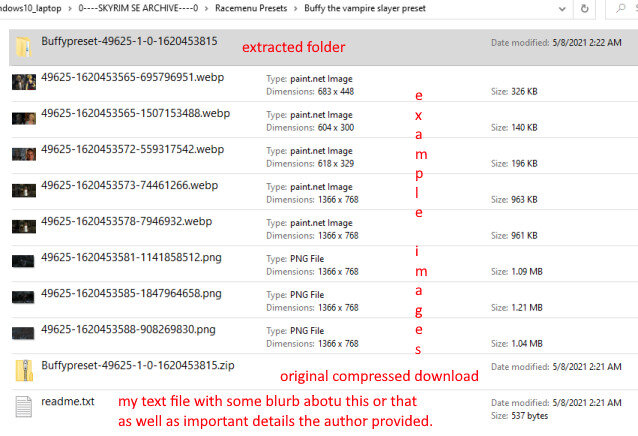The width and height of the screenshot is (638, 436).
Task: Open address bar history dropdown arrow
Action: [562, 9]
